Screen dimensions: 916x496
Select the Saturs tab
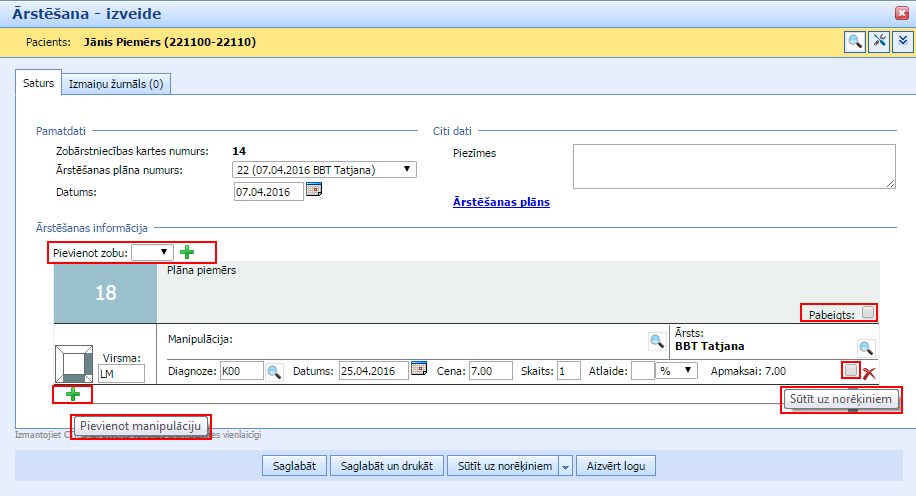[x=39, y=84]
